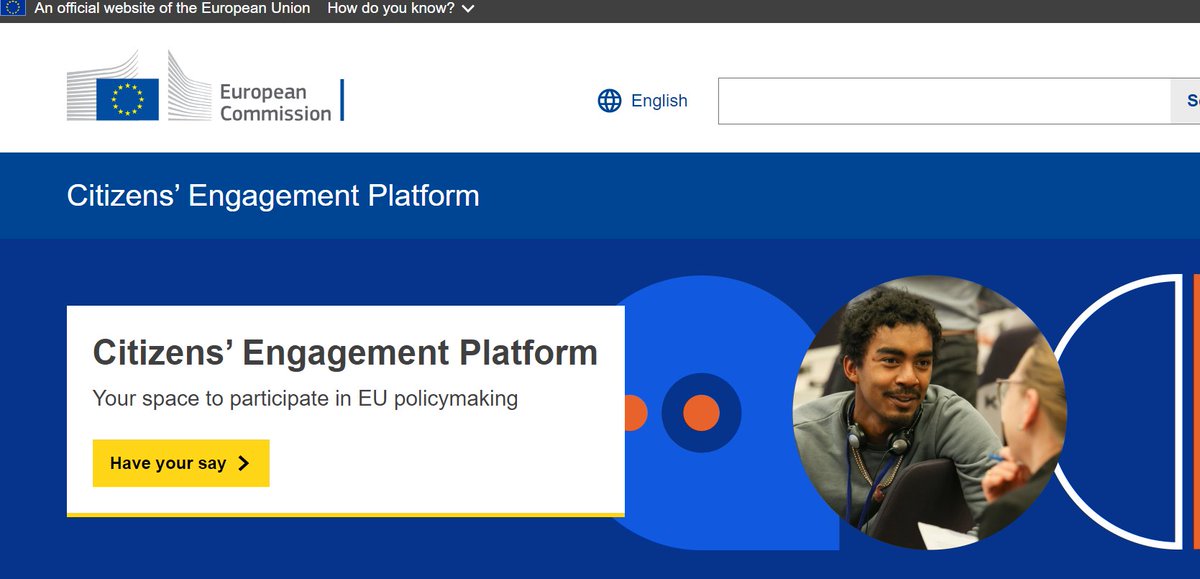Click the 'Have your say' button
1200x579 pixels.
coord(181,463)
